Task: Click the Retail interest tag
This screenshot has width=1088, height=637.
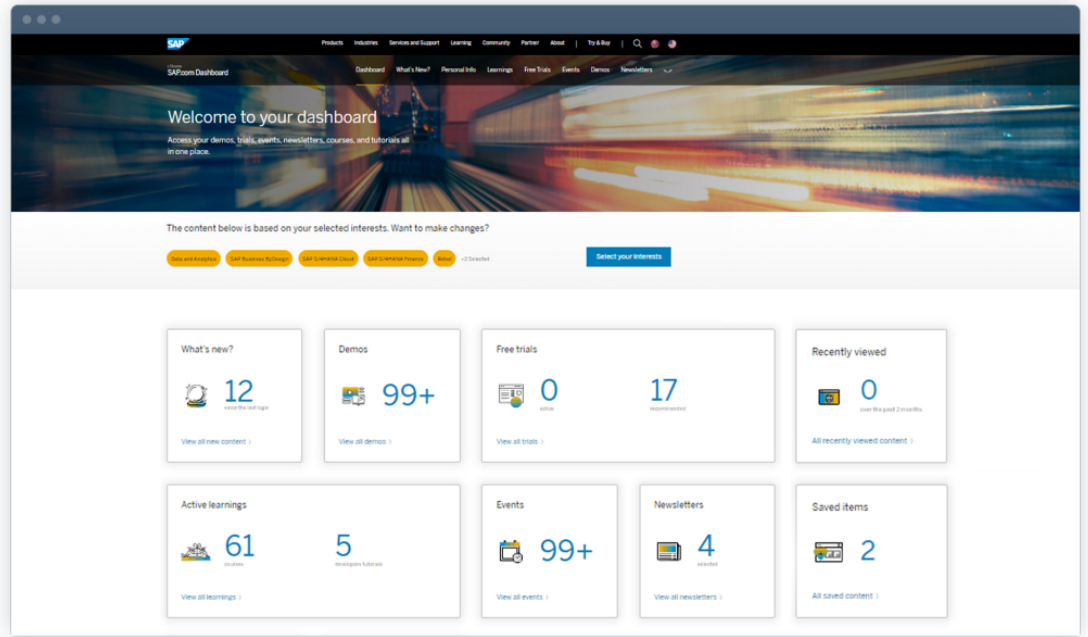Action: point(444,259)
